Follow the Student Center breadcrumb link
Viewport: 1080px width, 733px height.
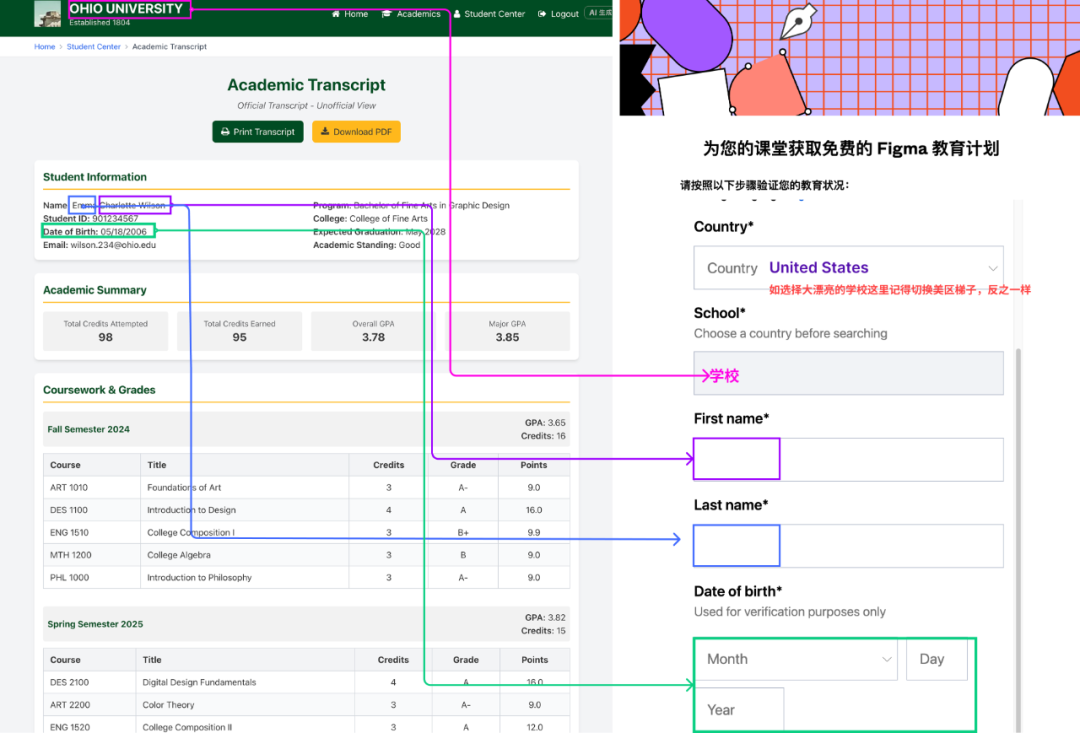[94, 47]
